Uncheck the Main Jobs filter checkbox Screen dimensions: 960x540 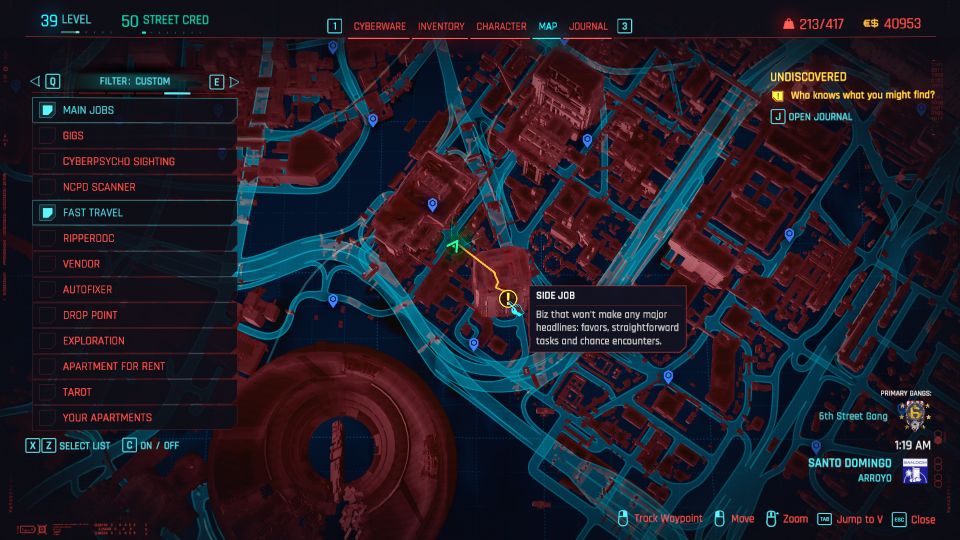(47, 110)
